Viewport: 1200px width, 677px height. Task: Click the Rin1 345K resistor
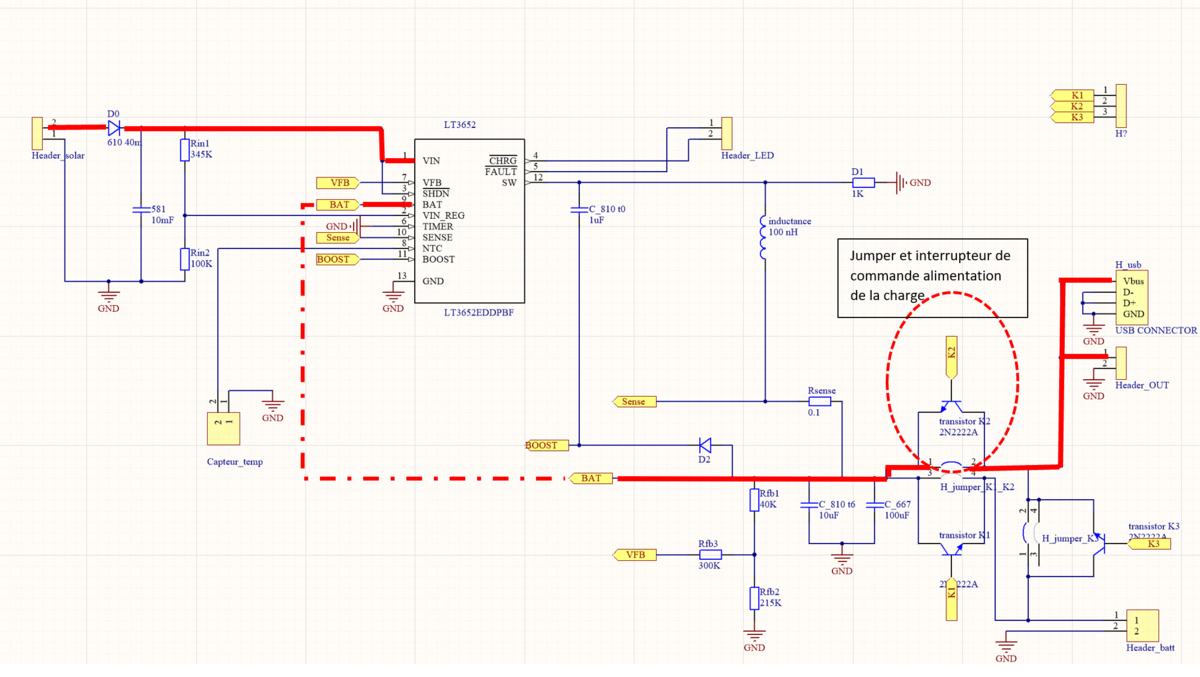185,150
